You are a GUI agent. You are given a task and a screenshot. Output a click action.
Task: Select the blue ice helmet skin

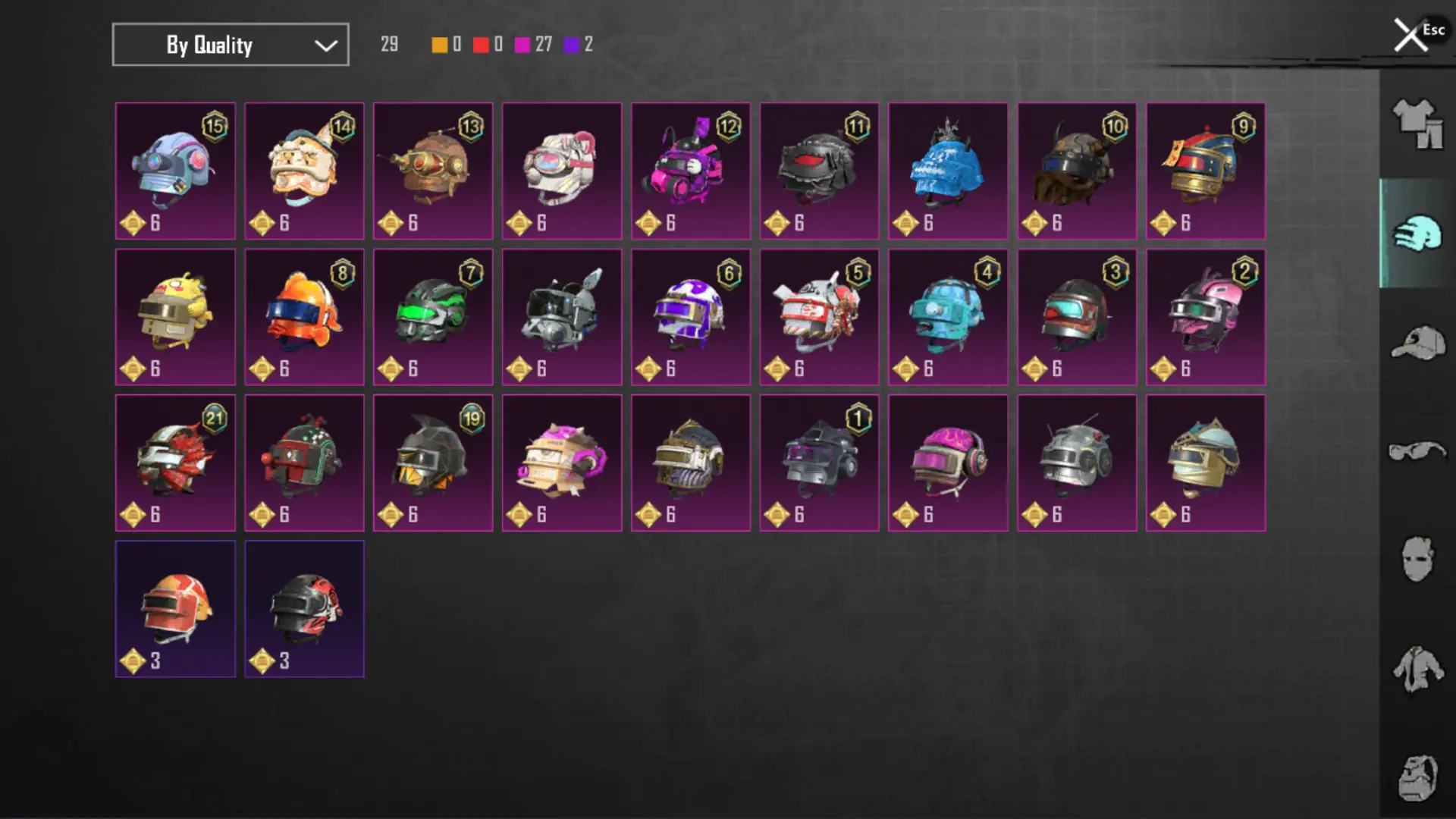(948, 171)
